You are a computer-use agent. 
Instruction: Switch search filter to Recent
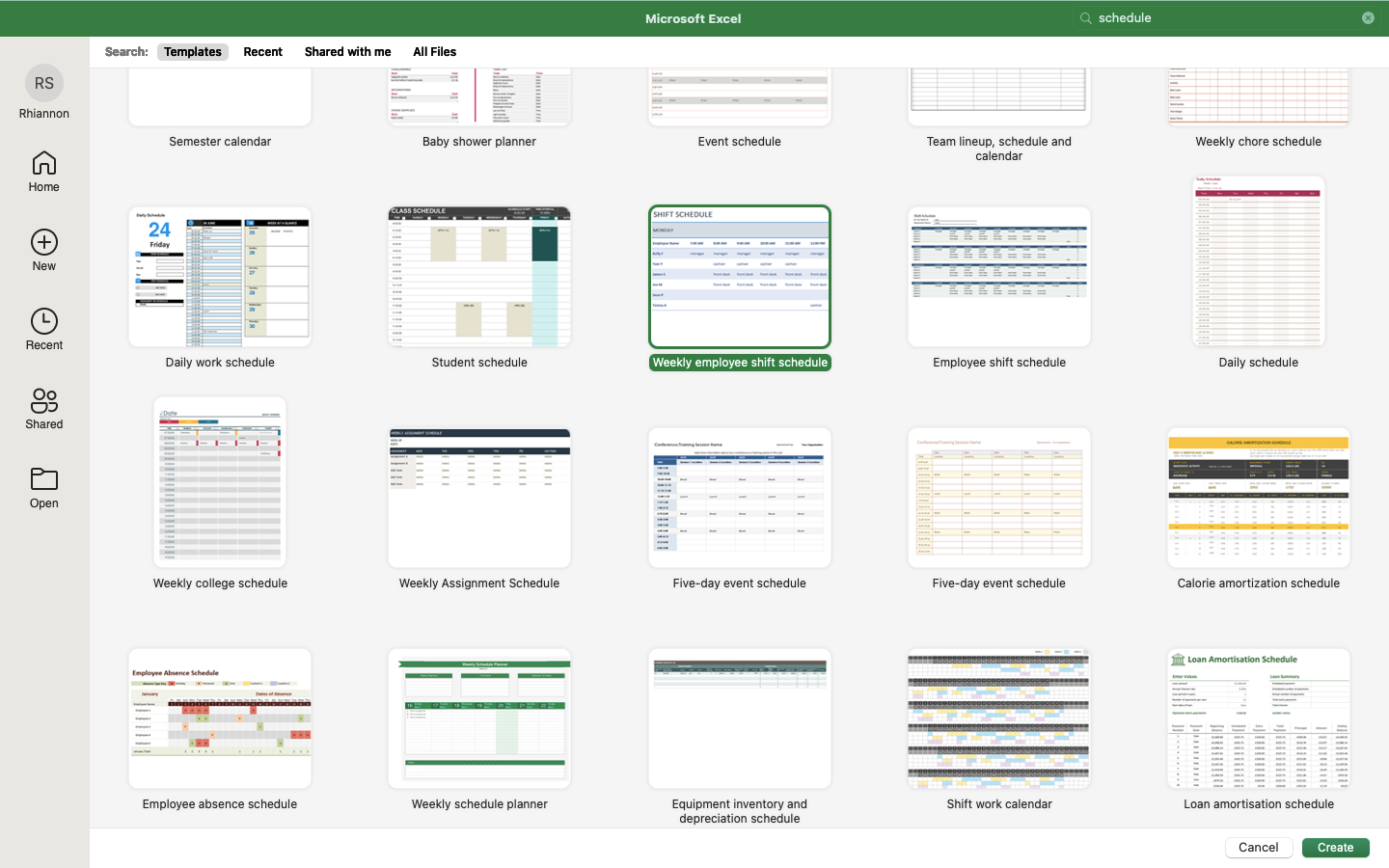(262, 51)
